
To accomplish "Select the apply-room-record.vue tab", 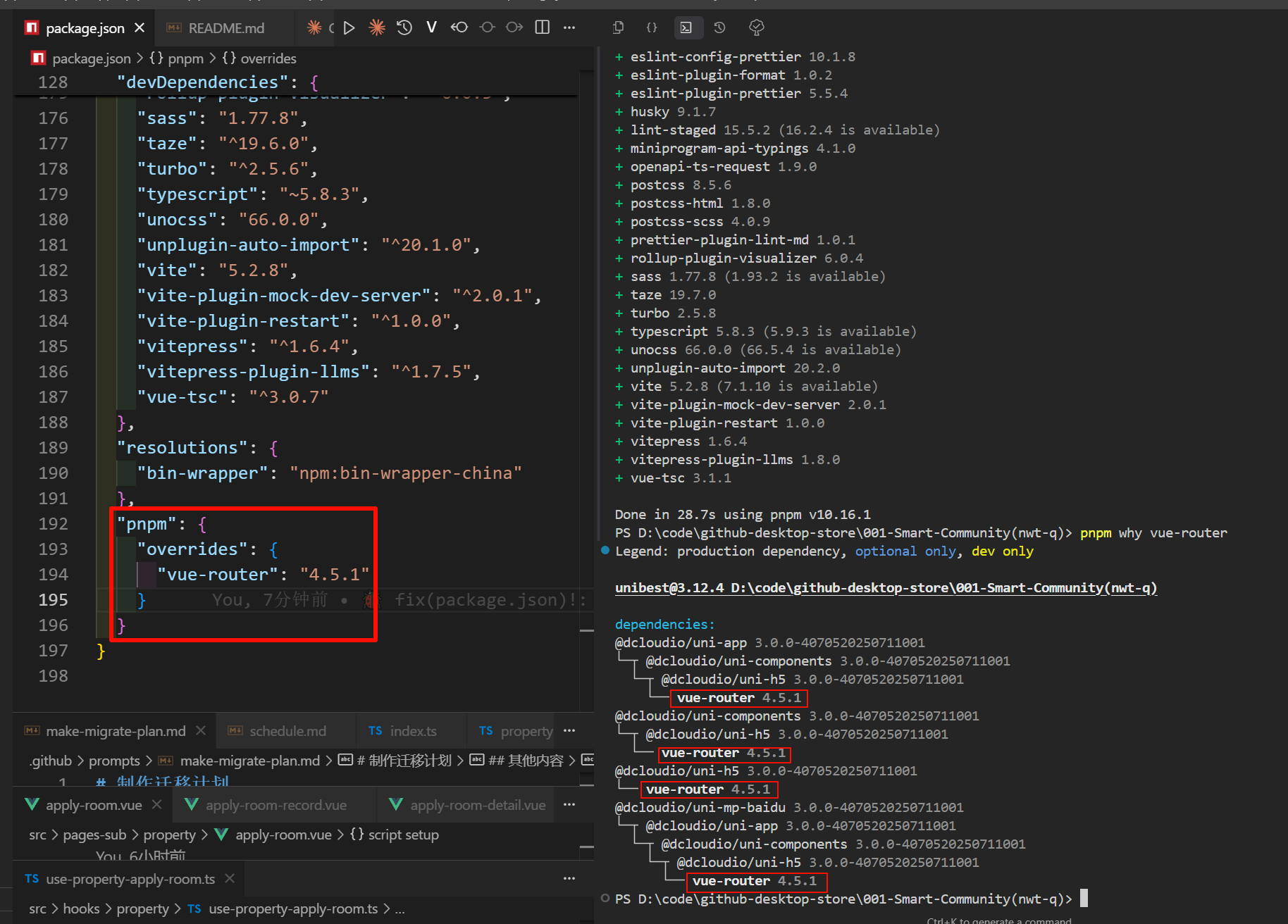I will tap(275, 805).
